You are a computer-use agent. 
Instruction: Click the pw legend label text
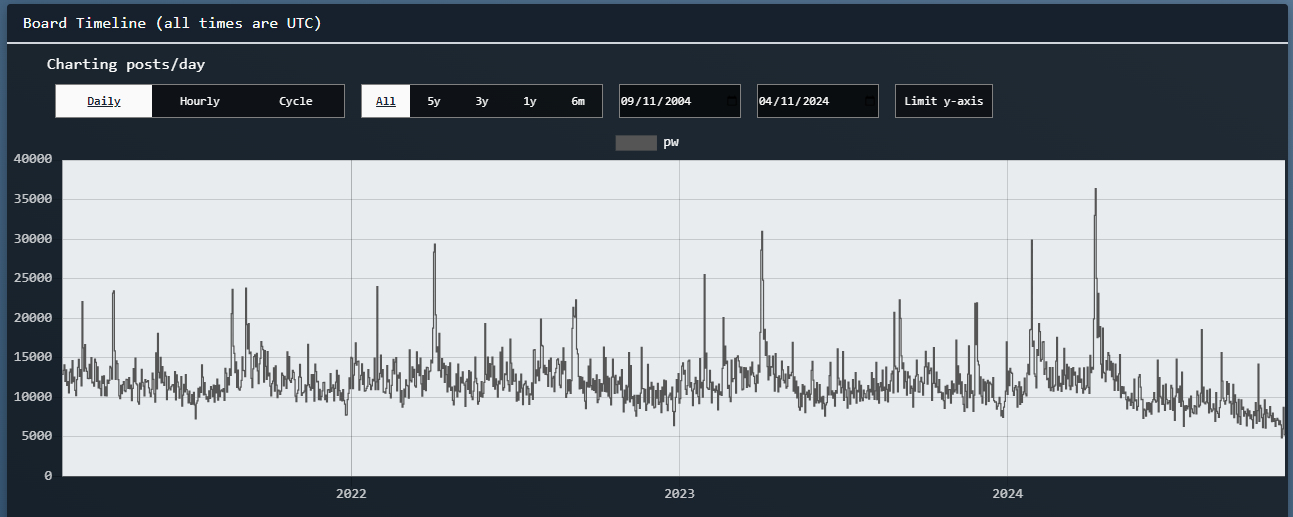[x=671, y=143]
